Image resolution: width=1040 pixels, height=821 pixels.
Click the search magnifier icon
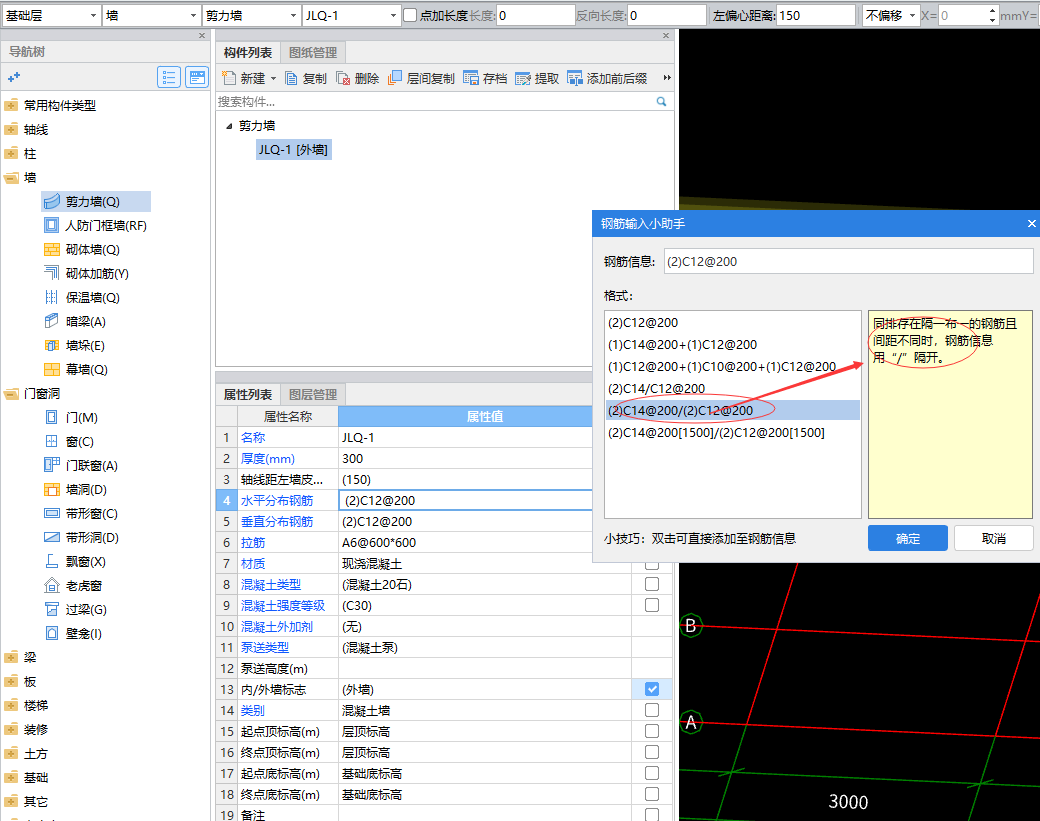661,101
